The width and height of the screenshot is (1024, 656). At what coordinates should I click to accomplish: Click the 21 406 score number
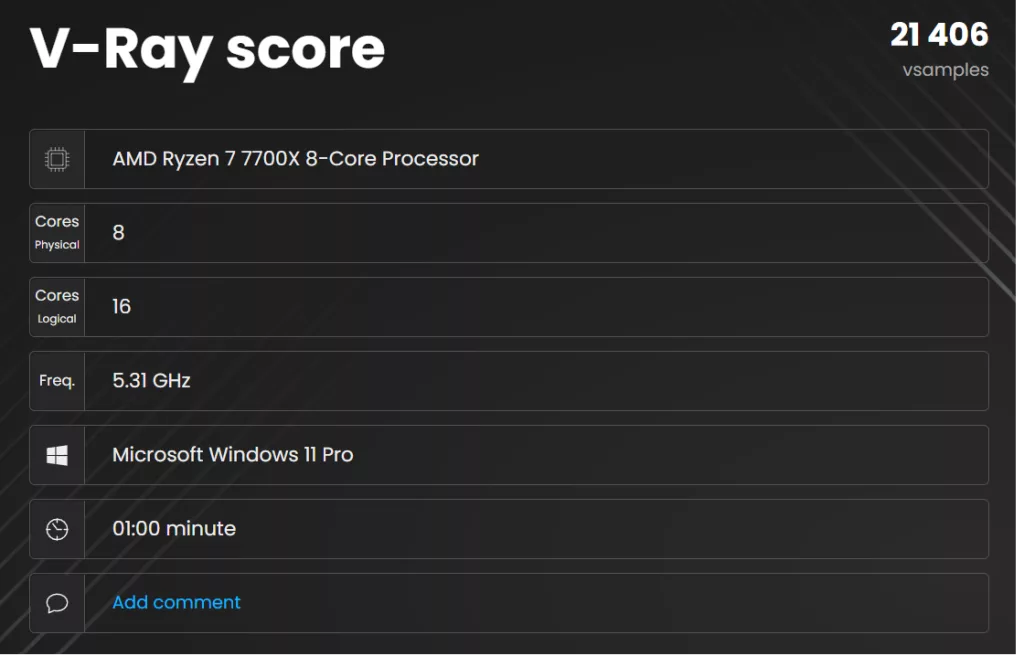tap(939, 34)
